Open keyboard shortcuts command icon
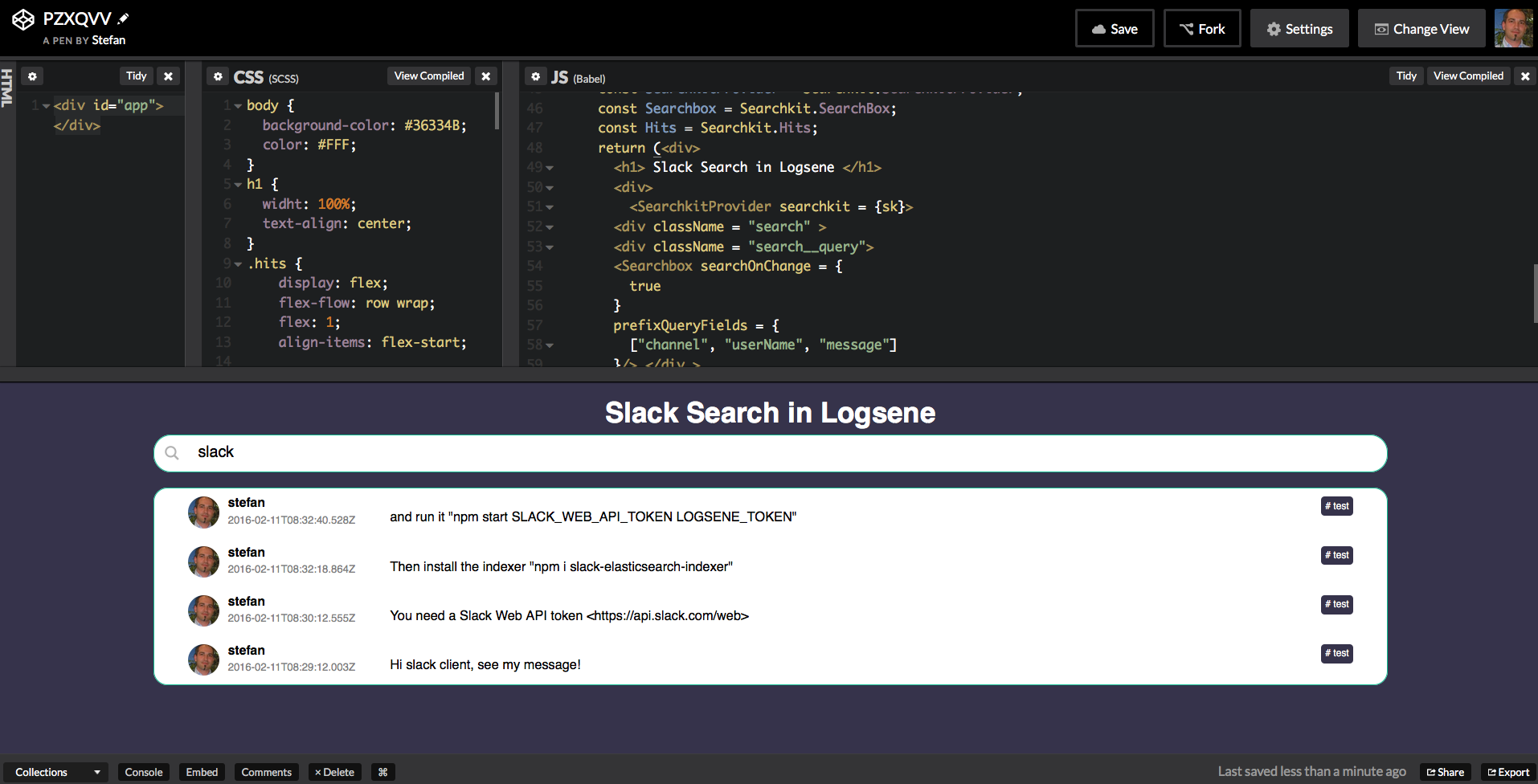Viewport: 1538px width, 784px height. tap(382, 772)
